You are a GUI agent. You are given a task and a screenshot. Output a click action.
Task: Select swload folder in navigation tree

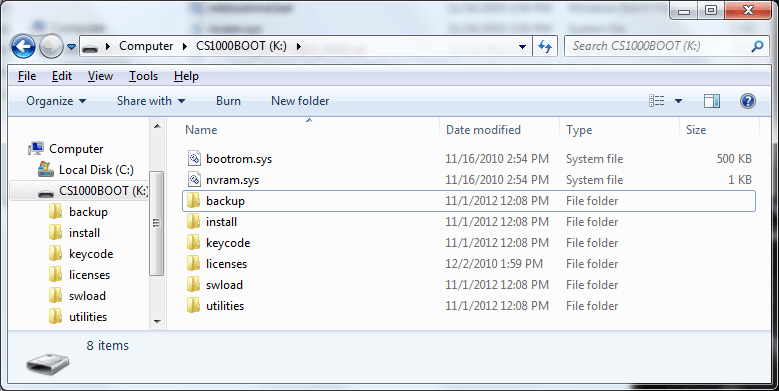pyautogui.click(x=87, y=296)
